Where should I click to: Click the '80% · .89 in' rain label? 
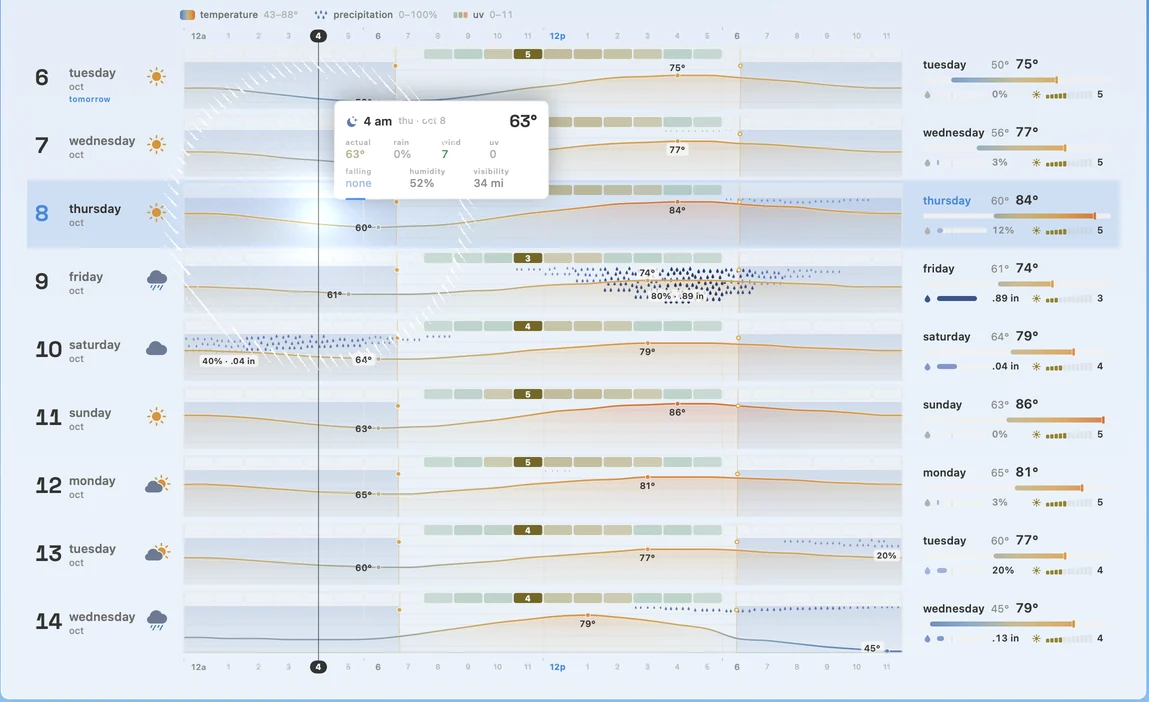coord(677,296)
